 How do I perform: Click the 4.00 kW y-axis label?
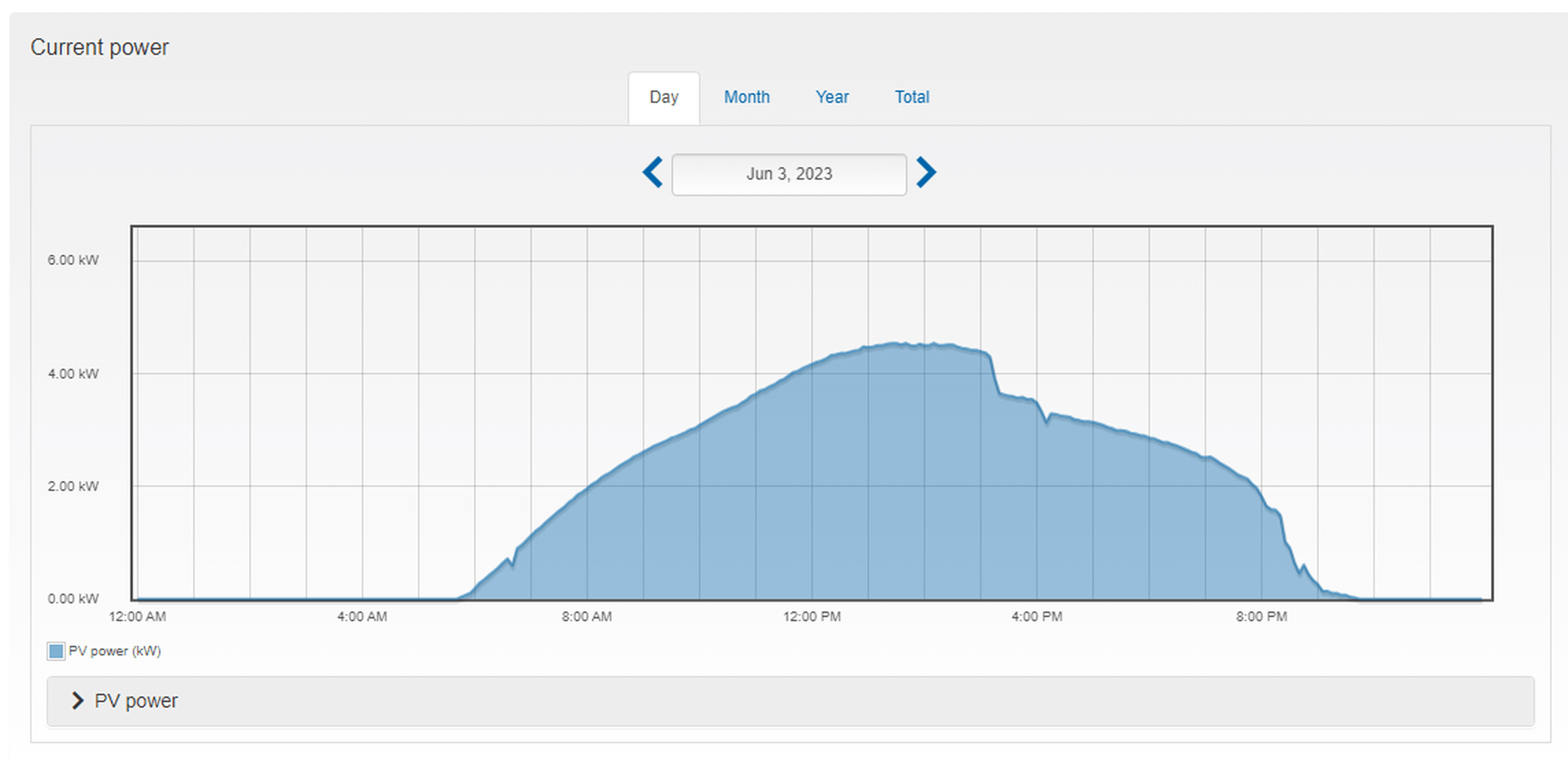pyautogui.click(x=73, y=374)
